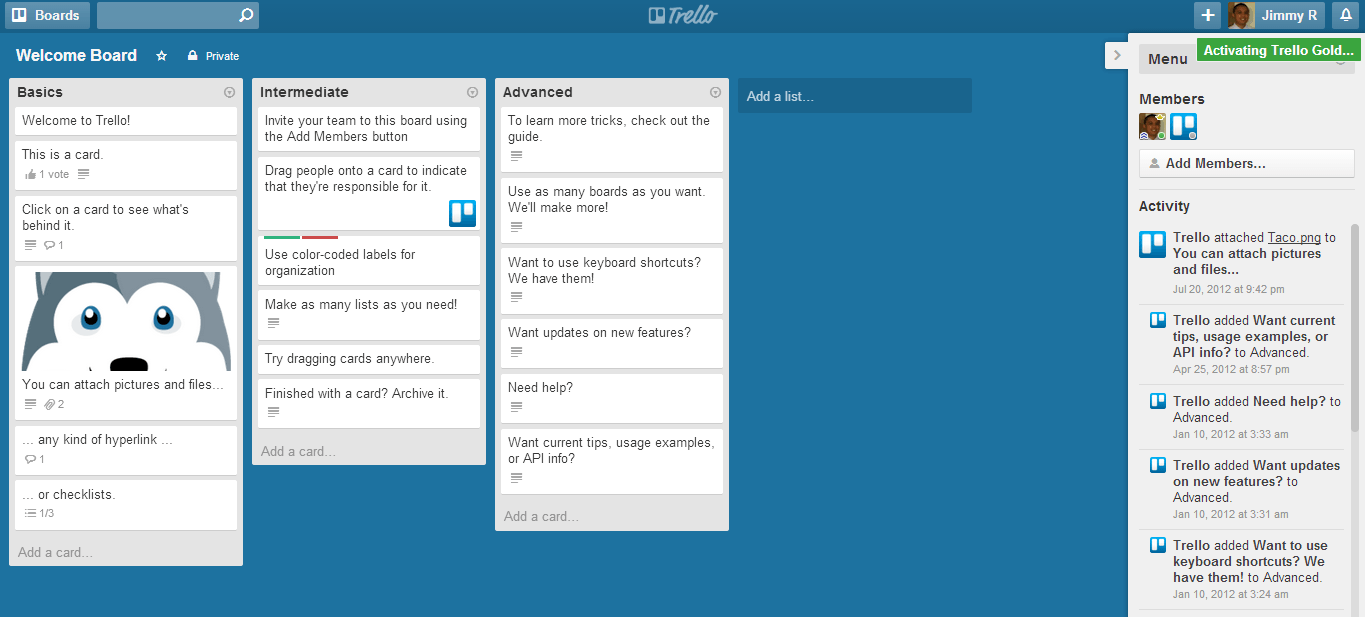The image size is (1365, 617).
Task: Click the green label on color-coded card
Action: tap(282, 237)
